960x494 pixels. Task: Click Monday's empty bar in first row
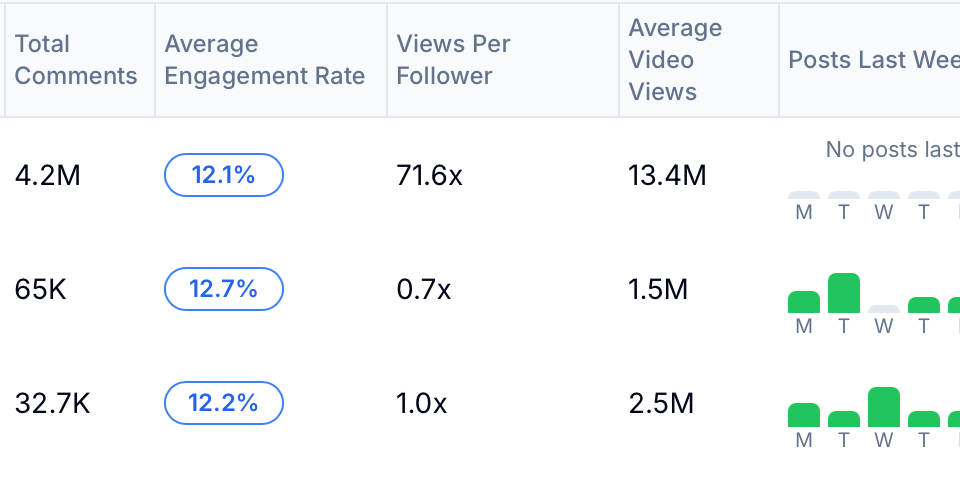coord(804,195)
